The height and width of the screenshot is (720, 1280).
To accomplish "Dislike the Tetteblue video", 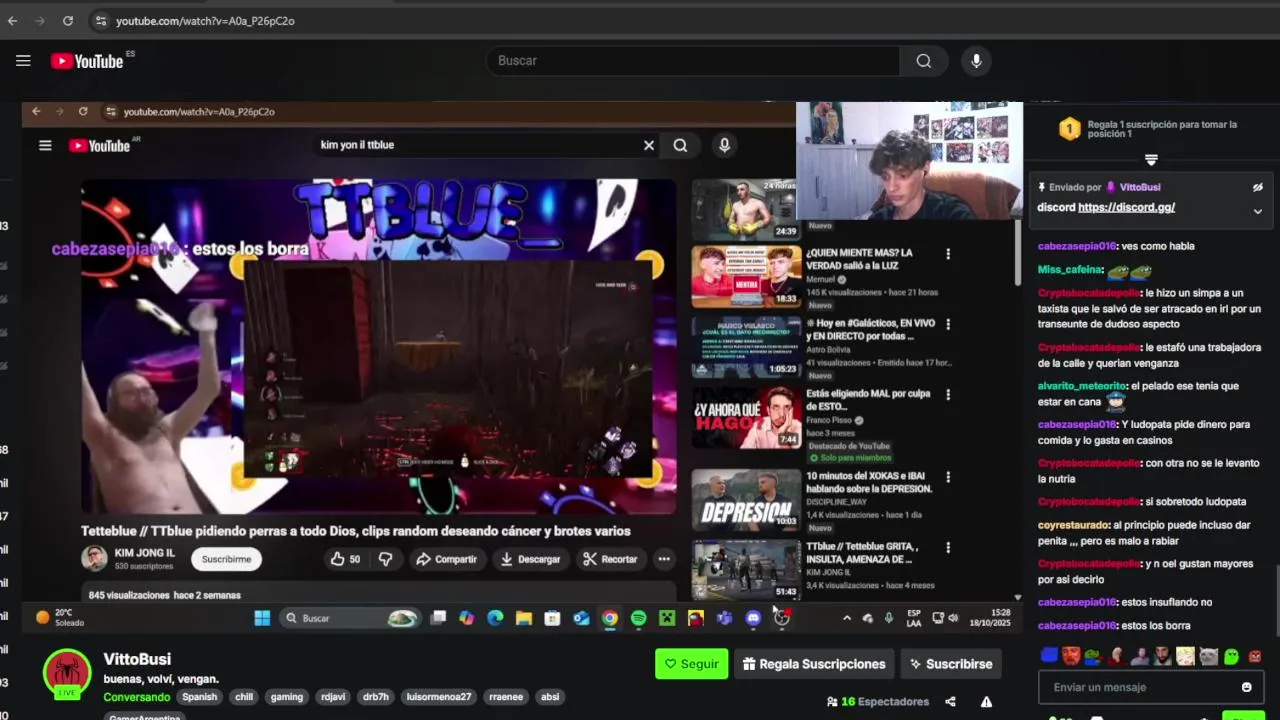I will click(385, 559).
